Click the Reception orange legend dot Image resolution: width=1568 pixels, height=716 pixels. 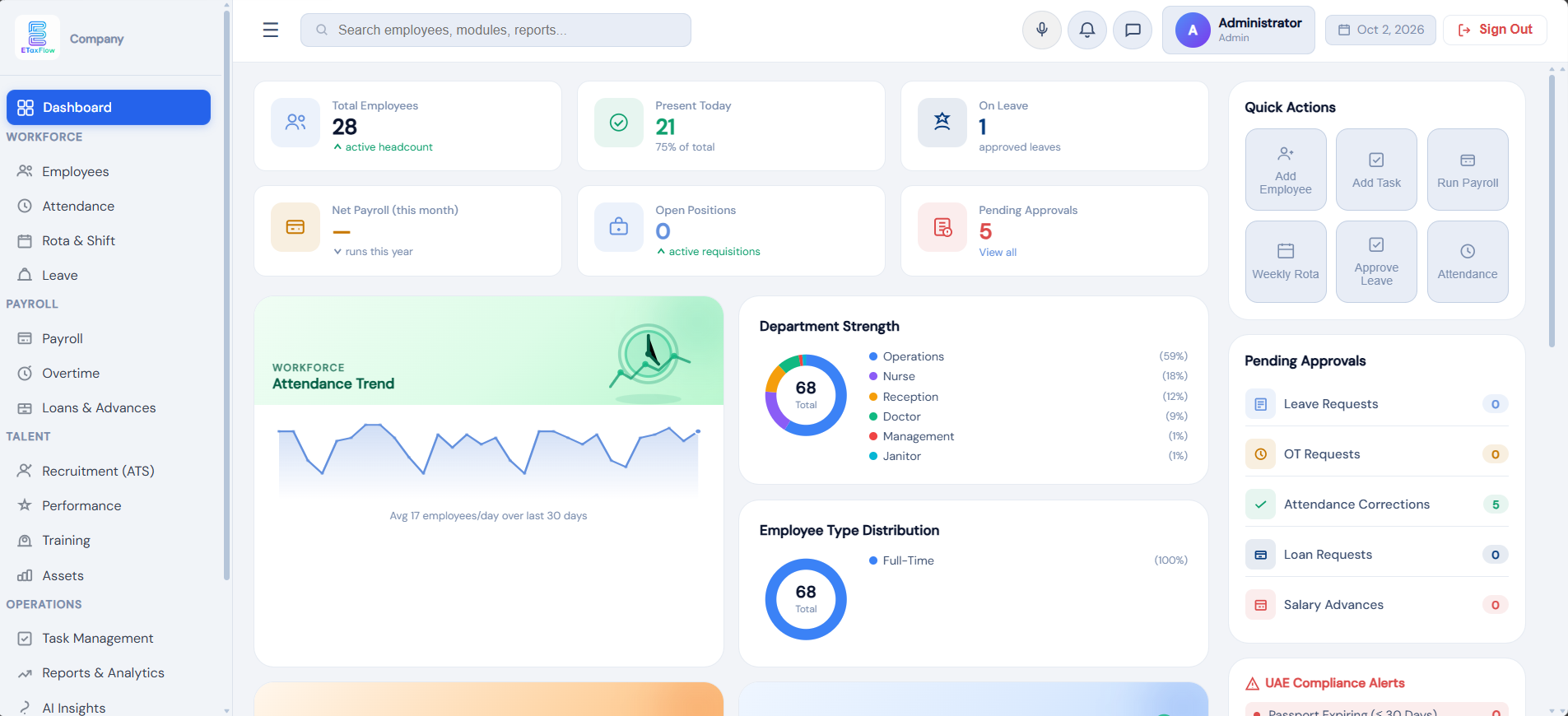(873, 397)
